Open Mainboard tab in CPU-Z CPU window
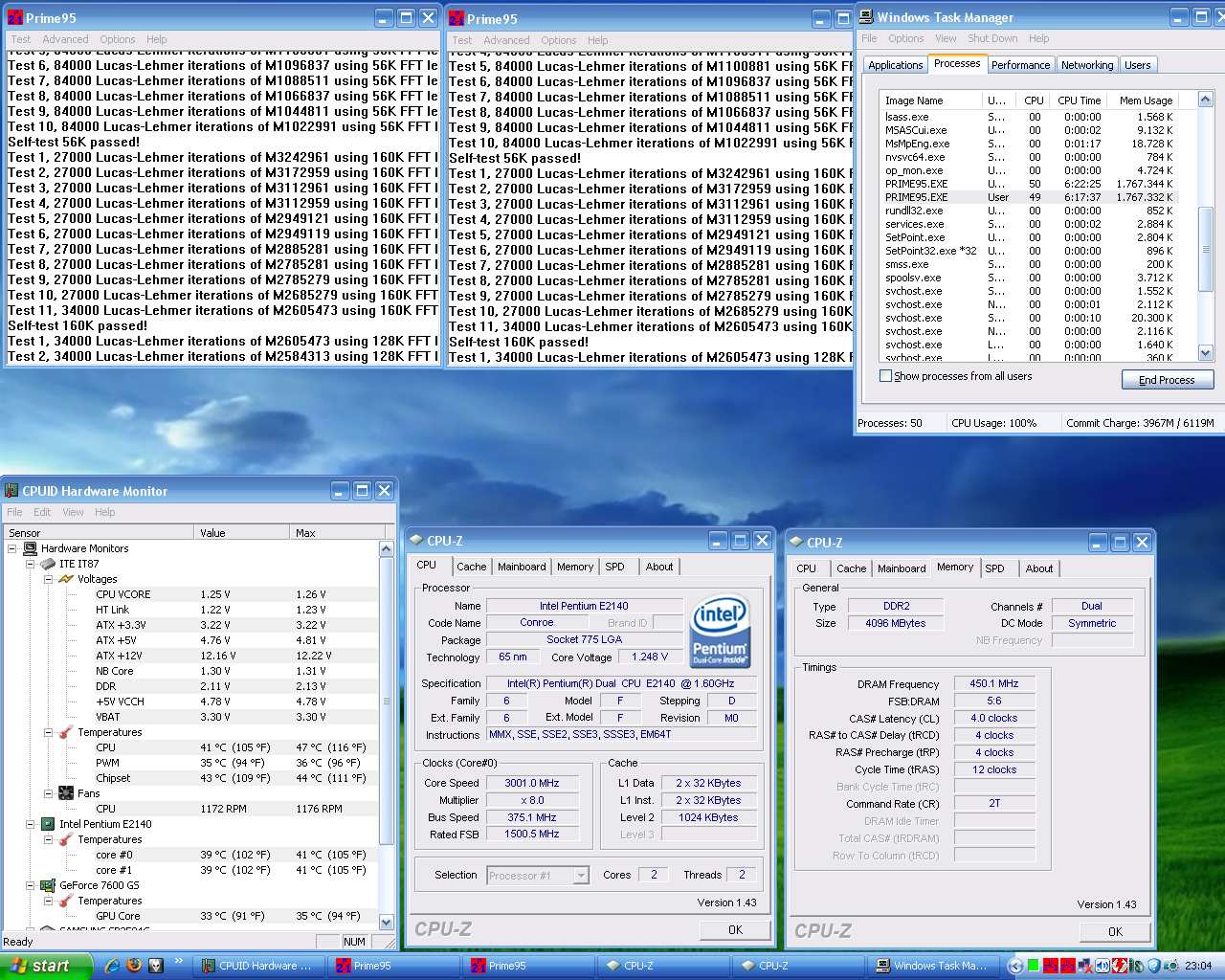 point(522,567)
